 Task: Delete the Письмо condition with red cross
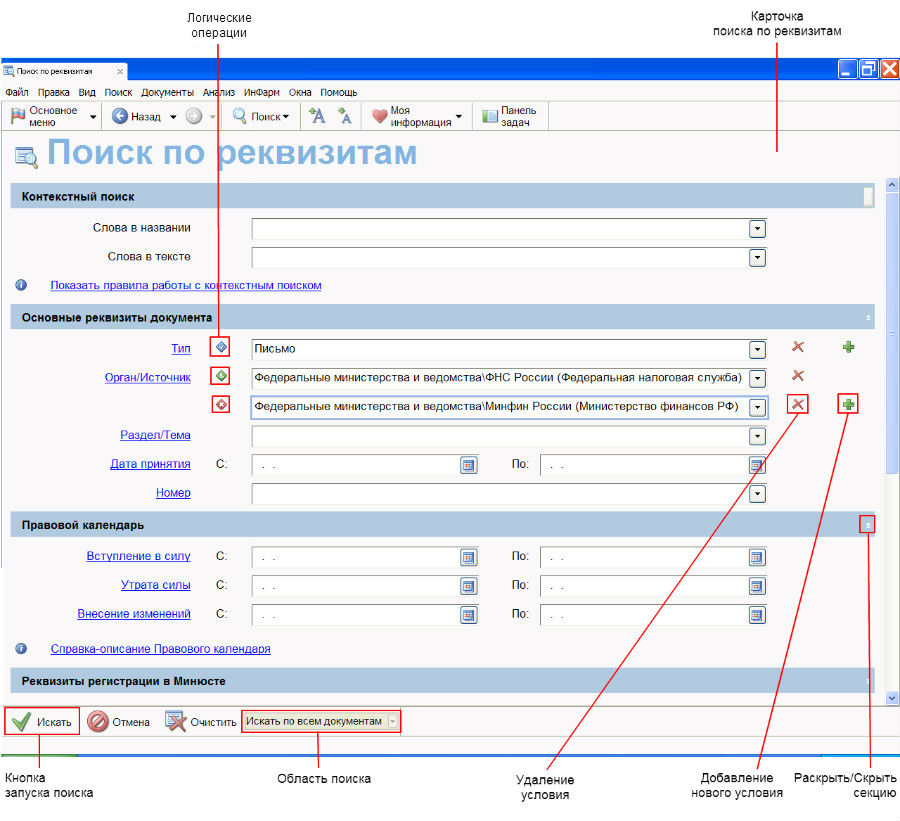797,347
